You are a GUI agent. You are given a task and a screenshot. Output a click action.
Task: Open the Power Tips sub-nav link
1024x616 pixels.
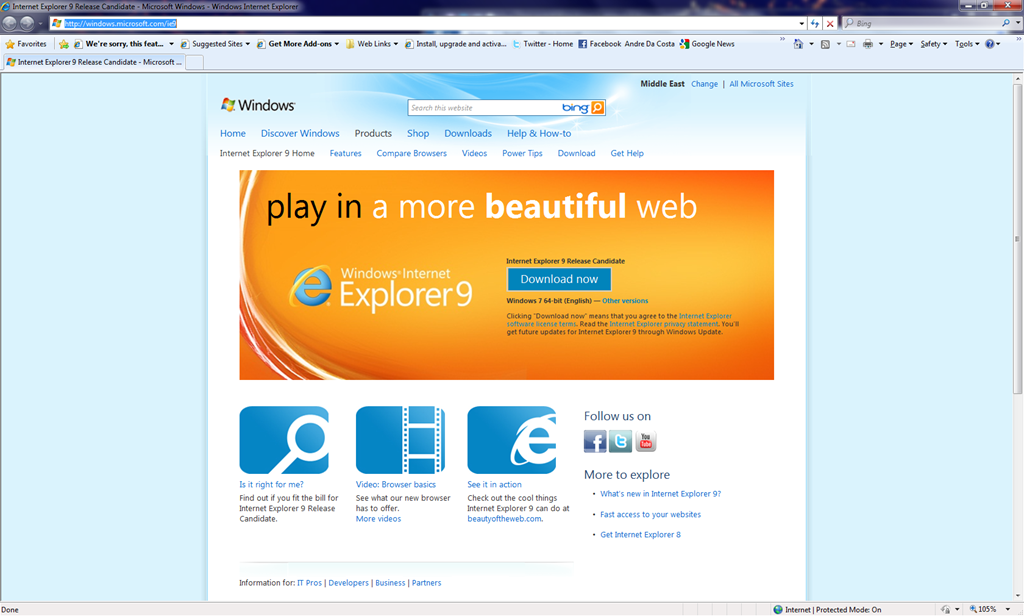click(x=522, y=154)
